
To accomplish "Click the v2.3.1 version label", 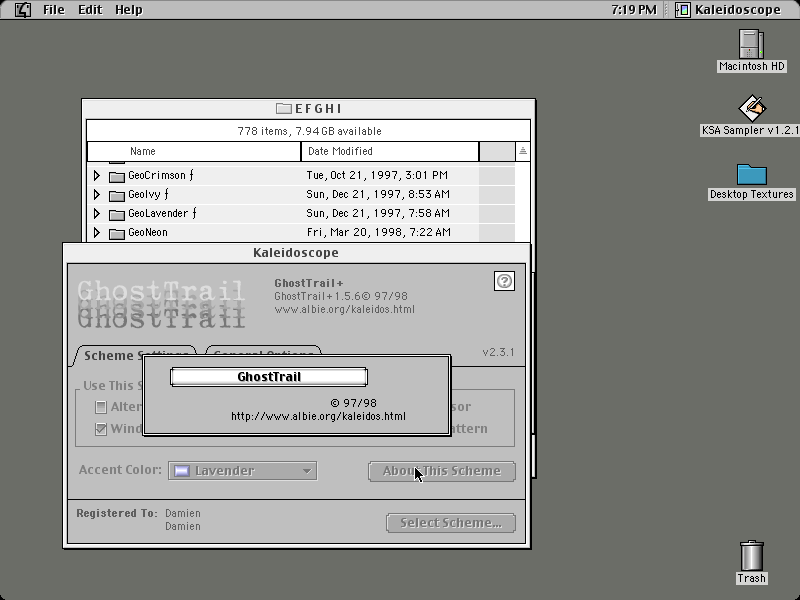I will [x=498, y=352].
